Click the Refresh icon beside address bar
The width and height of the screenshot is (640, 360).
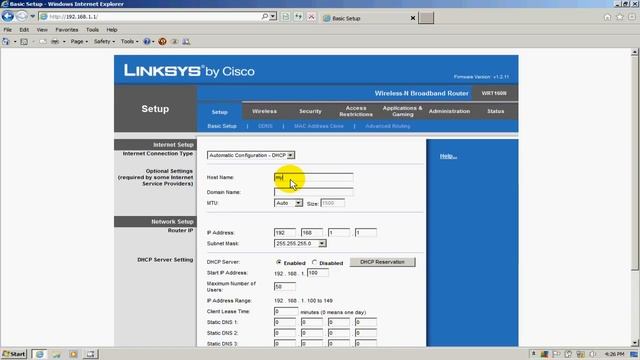(x=298, y=17)
